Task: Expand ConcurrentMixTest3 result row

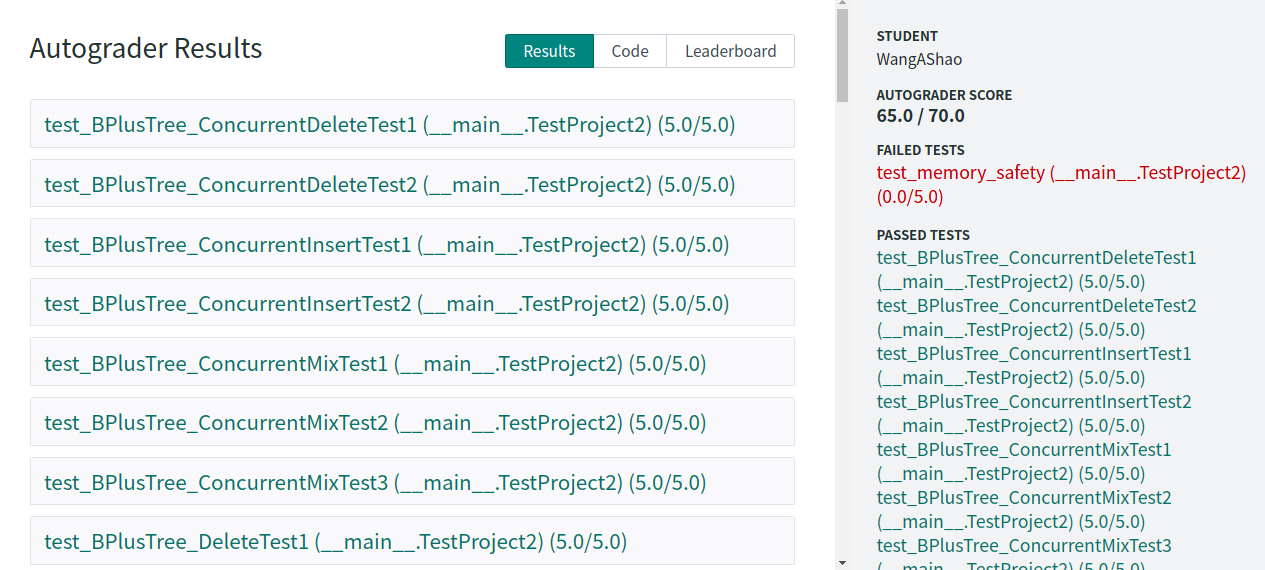Action: pyautogui.click(x=375, y=483)
